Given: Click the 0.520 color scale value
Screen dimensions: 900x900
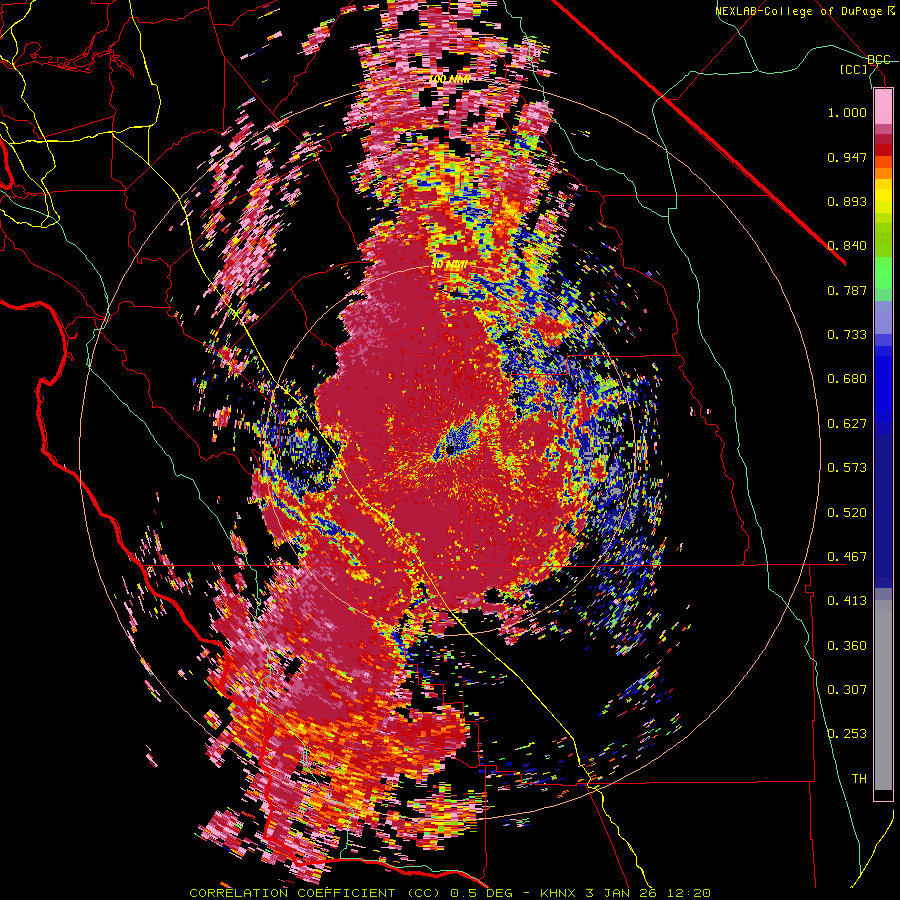Looking at the screenshot, I should (x=847, y=513).
